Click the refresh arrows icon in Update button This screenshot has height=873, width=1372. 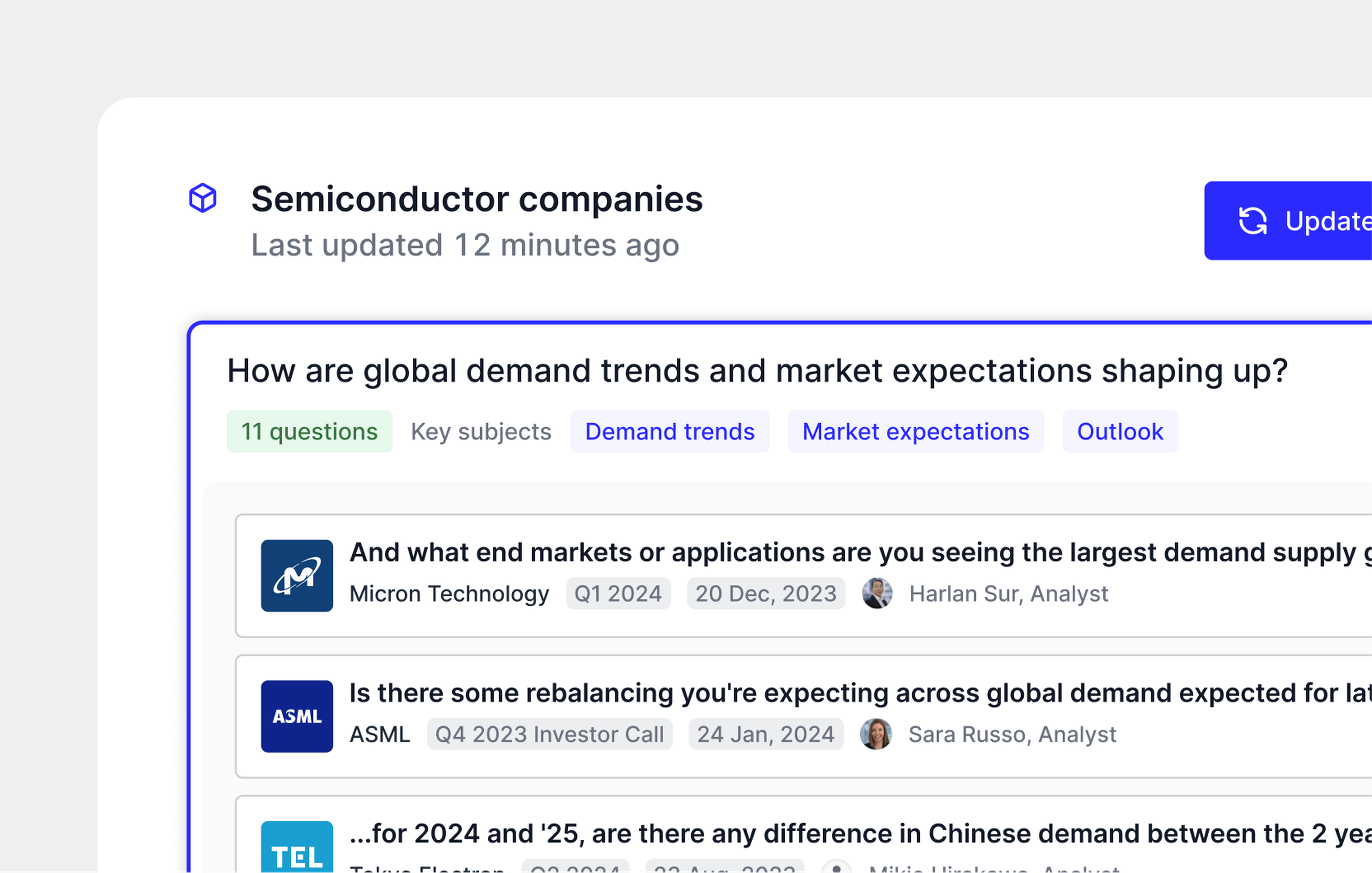tap(1252, 221)
